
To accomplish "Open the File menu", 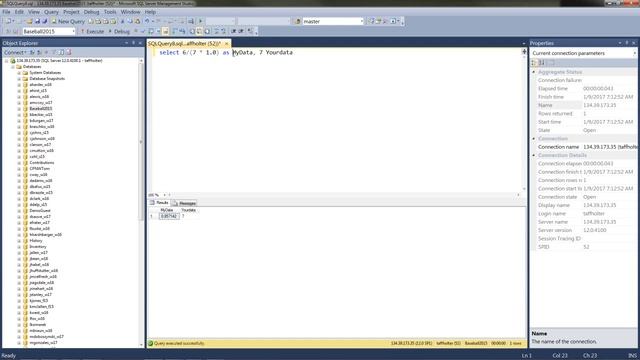I will pyautogui.click(x=6, y=12).
